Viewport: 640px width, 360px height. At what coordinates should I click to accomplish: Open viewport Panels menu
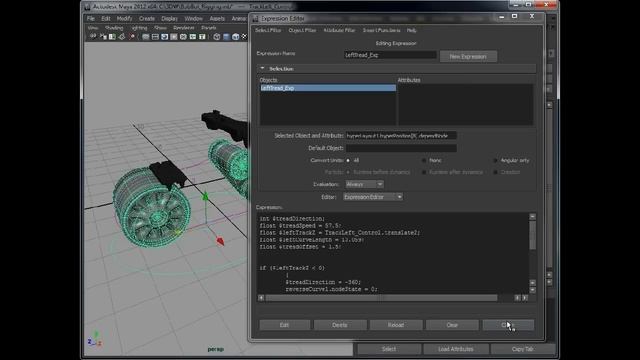[x=209, y=28]
